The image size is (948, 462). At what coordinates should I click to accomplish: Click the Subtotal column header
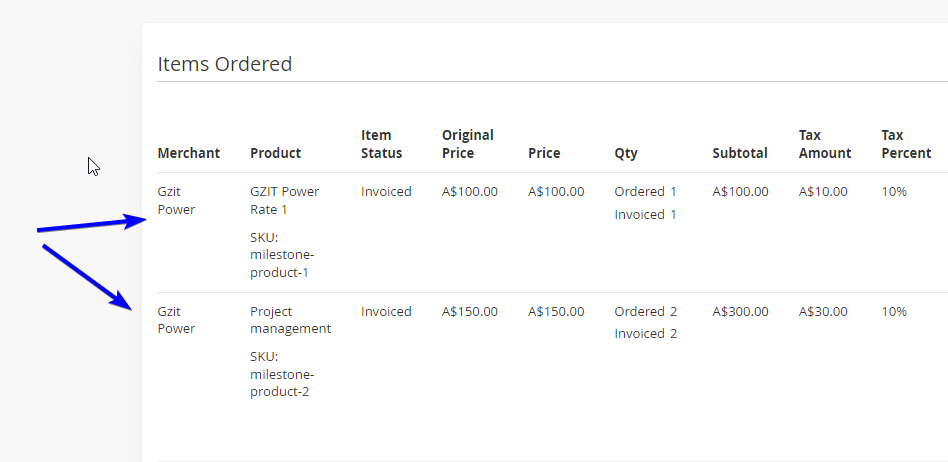[740, 153]
